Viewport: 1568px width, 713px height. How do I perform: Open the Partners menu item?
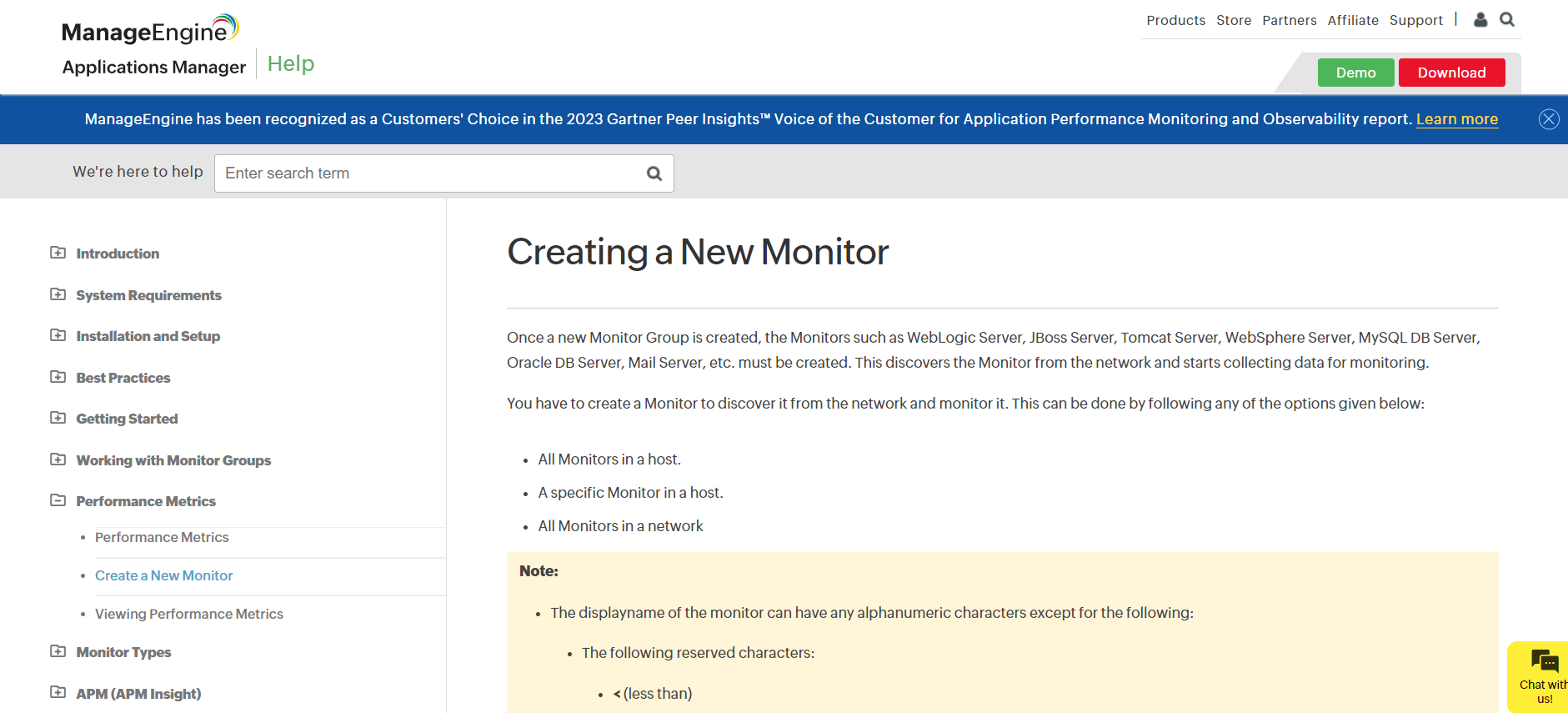click(x=1290, y=20)
